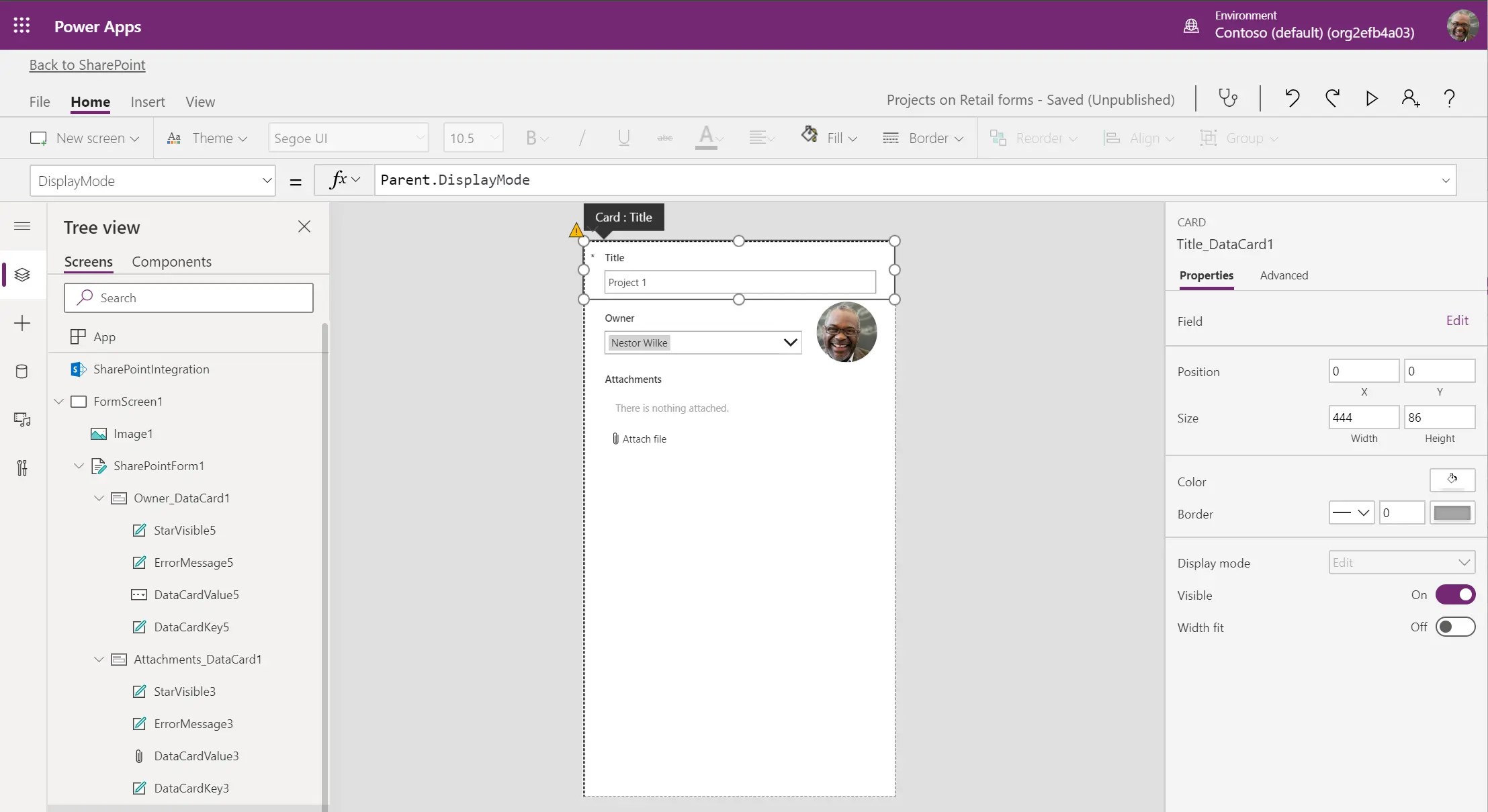Undo the last action
Viewport: 1488px width, 812px height.
(x=1292, y=98)
